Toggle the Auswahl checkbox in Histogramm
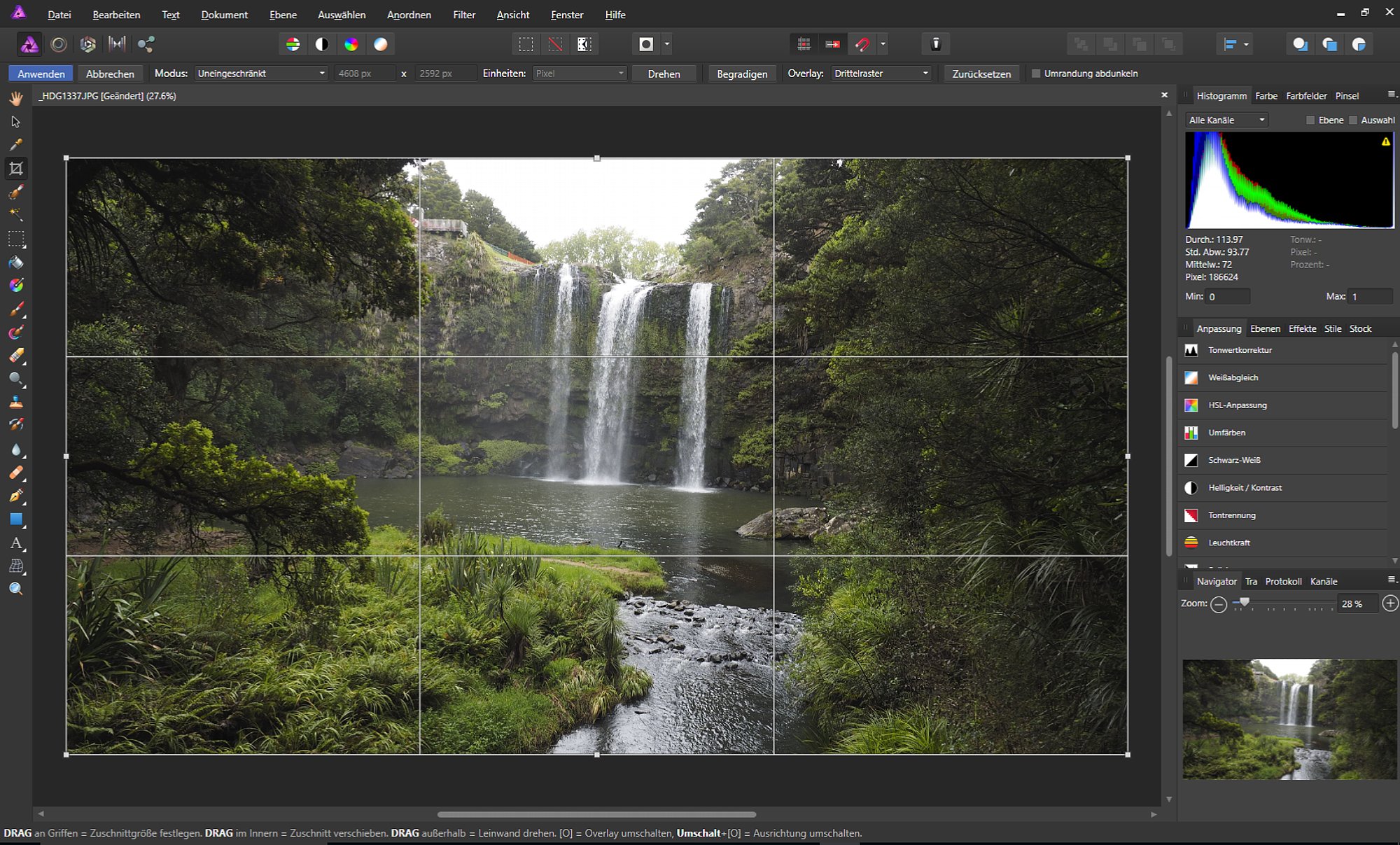1400x845 pixels. (1353, 120)
